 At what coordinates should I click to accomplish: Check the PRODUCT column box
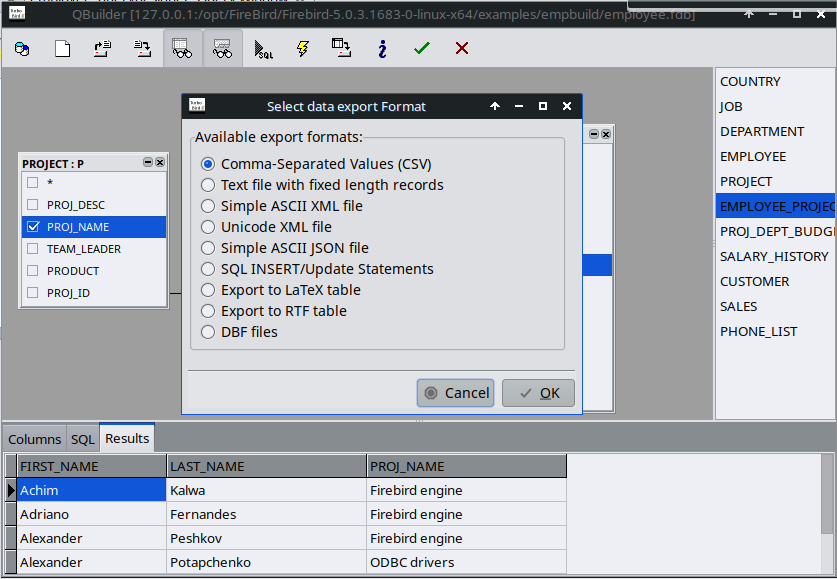click(x=33, y=271)
